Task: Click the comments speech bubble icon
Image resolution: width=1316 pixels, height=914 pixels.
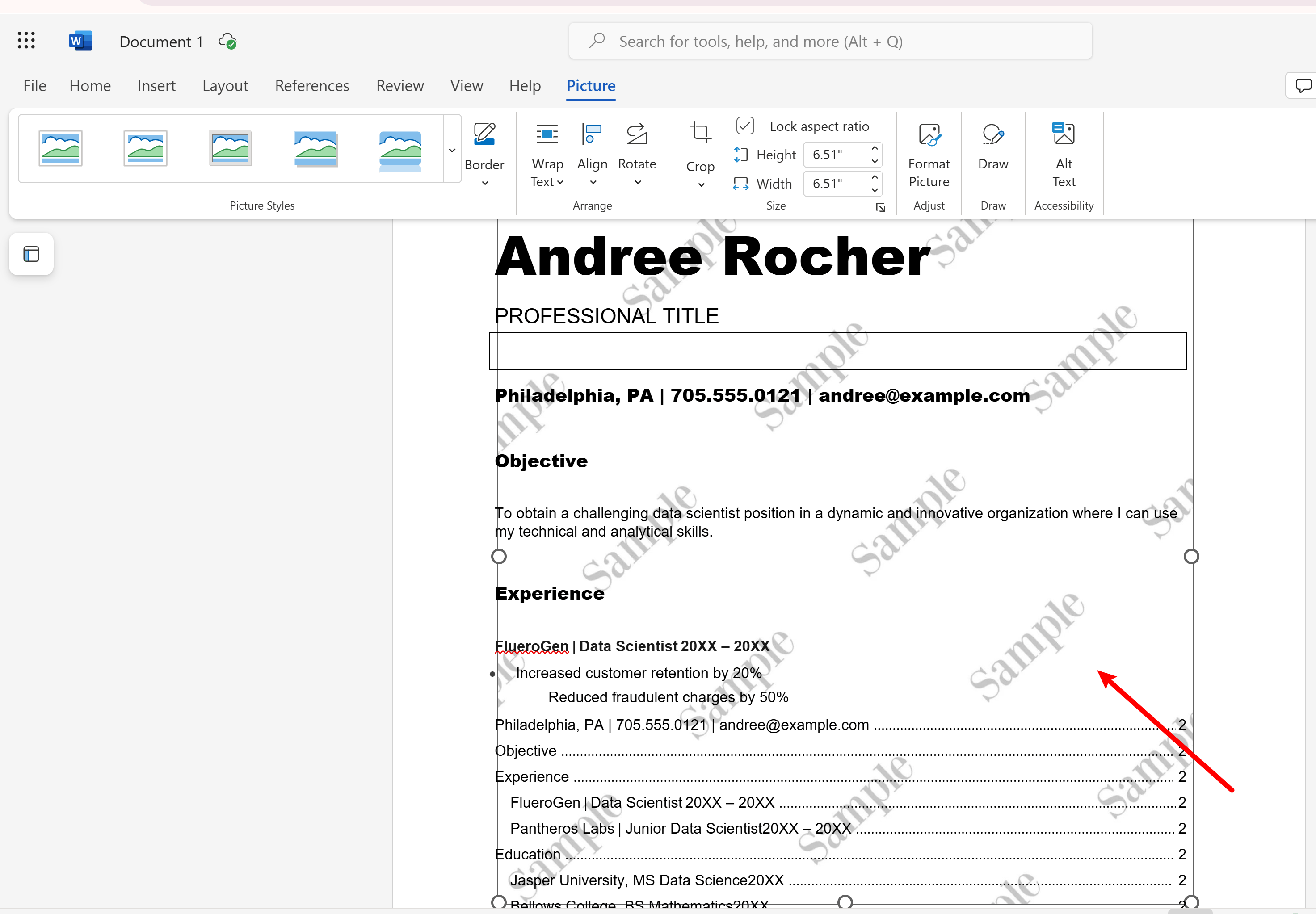Action: [x=1303, y=86]
